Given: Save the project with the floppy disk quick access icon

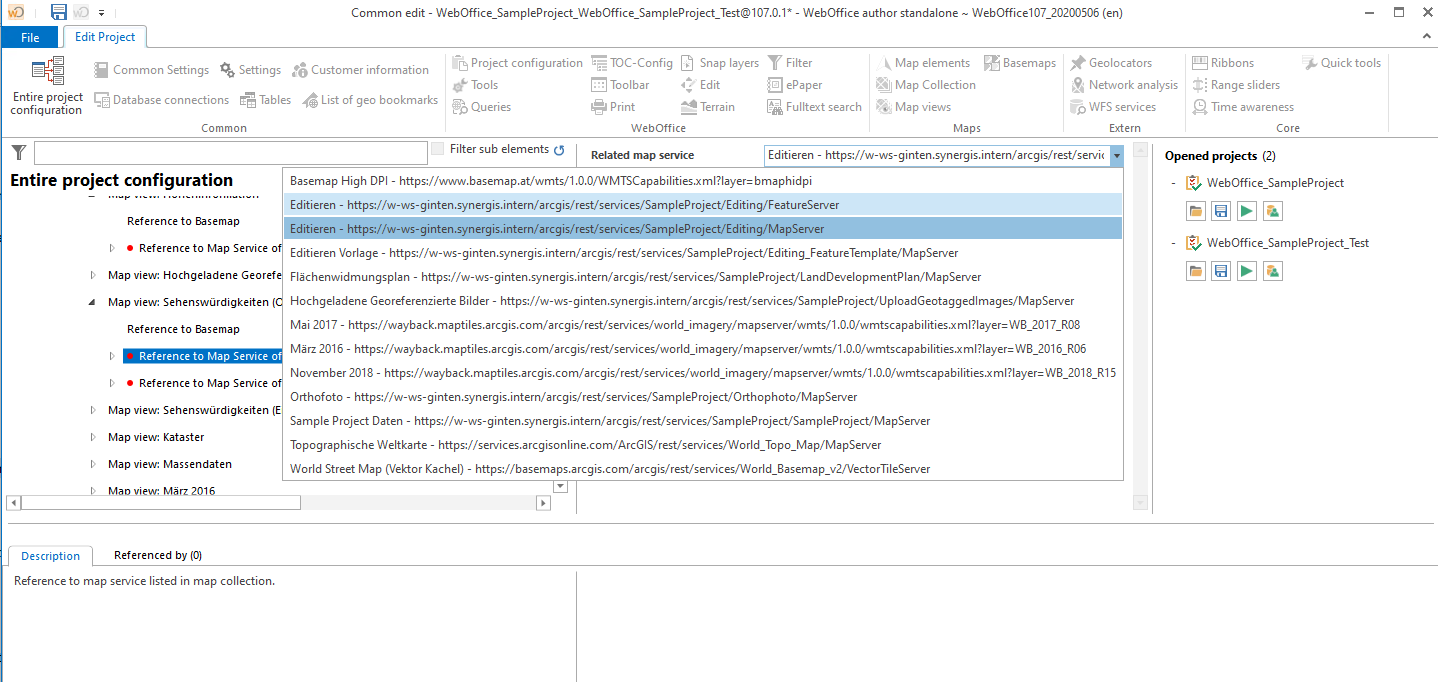Looking at the screenshot, I should [58, 12].
